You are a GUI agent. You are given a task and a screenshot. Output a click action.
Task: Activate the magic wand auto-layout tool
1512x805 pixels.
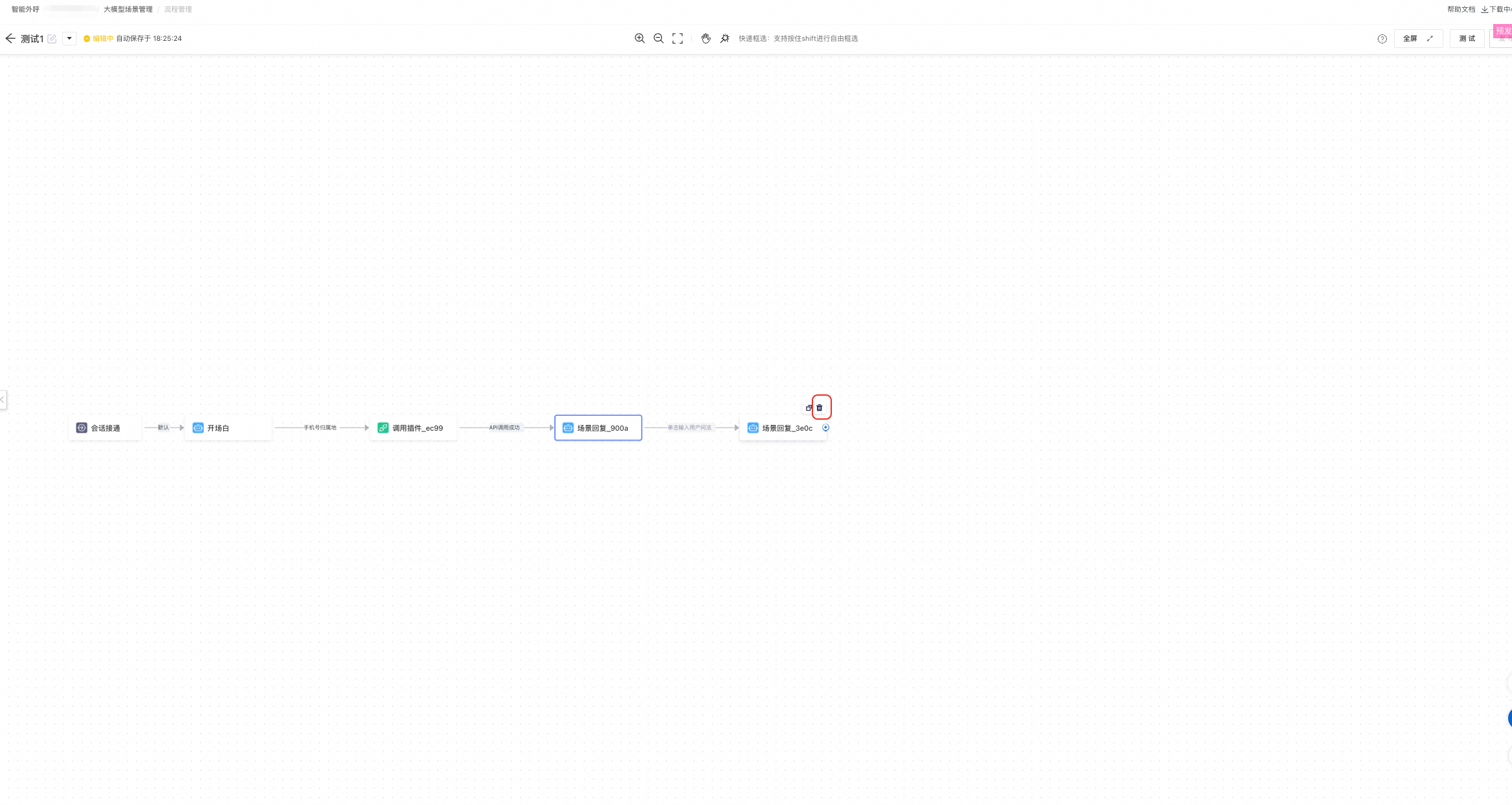(725, 39)
